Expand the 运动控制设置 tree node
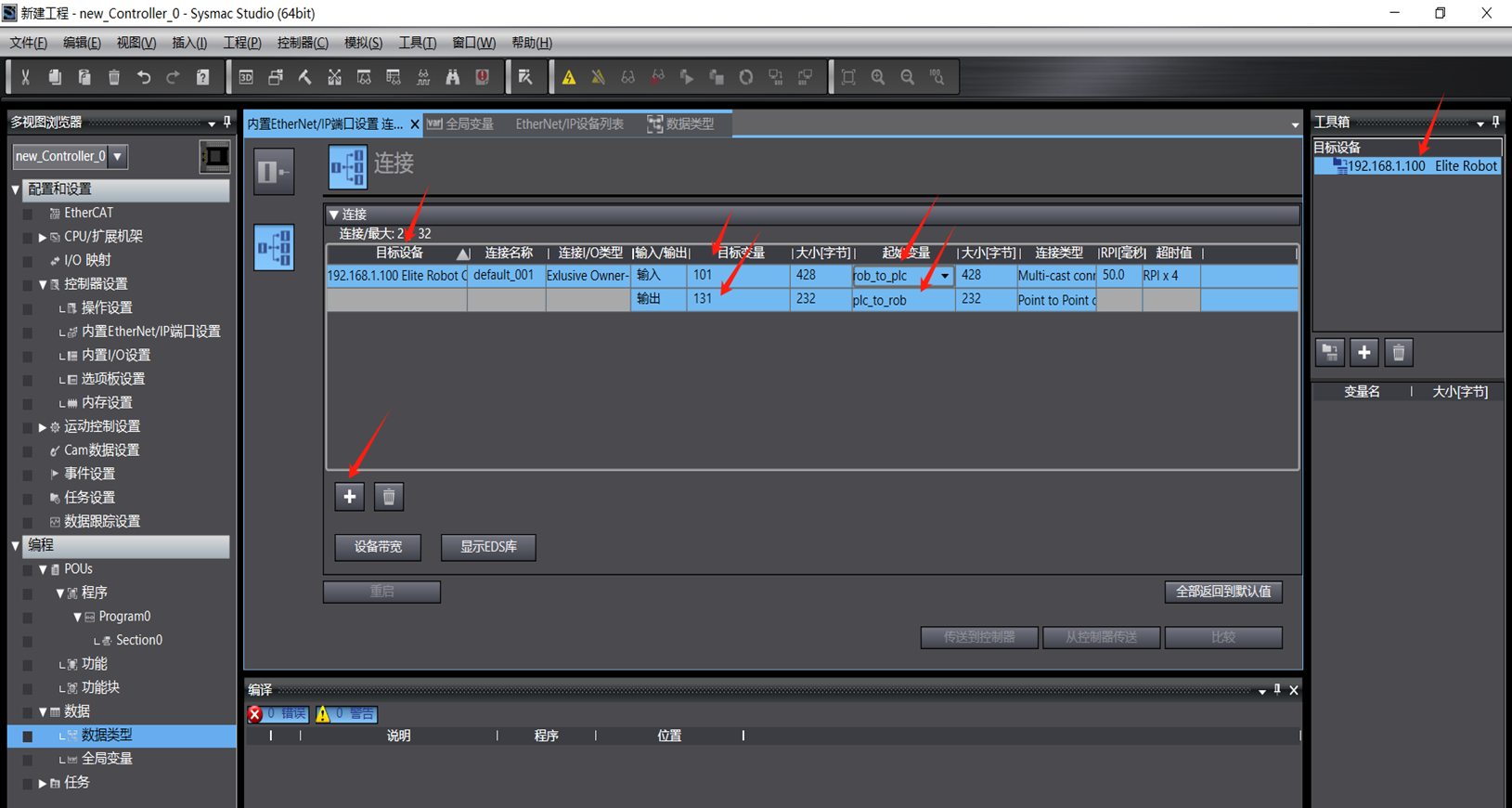The height and width of the screenshot is (808, 1512). click(42, 427)
